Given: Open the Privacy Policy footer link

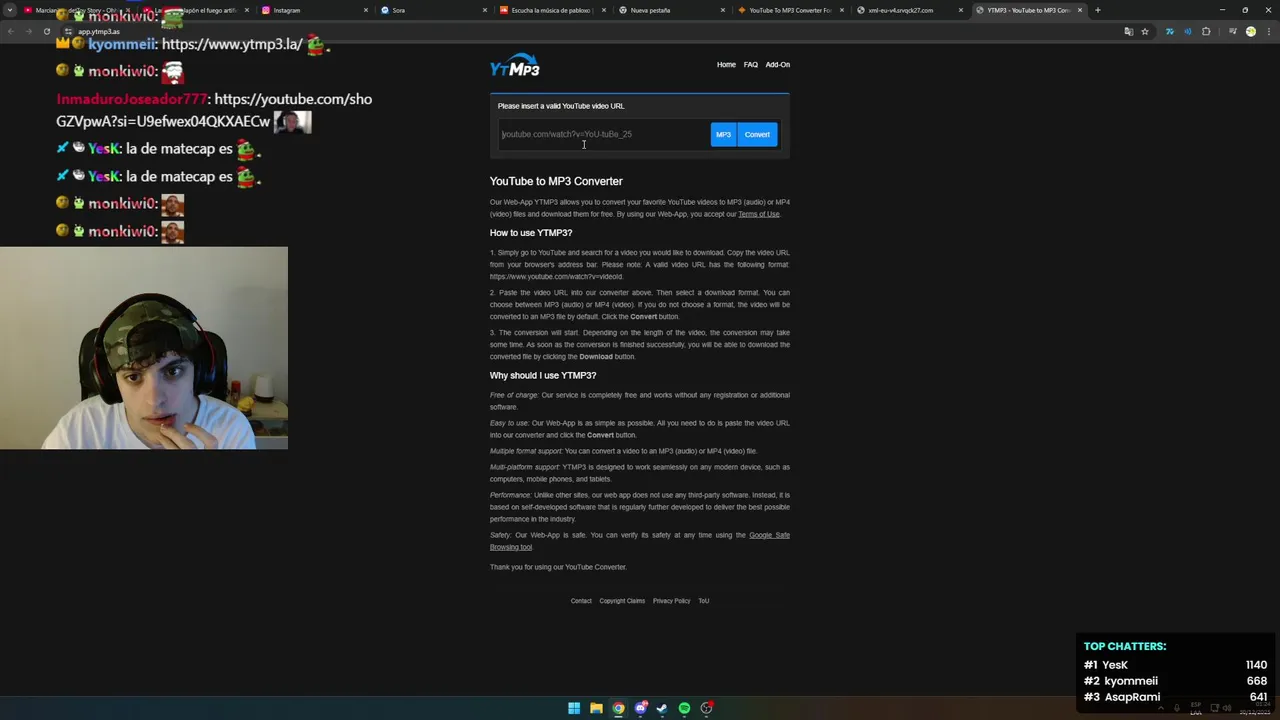Looking at the screenshot, I should tap(671, 601).
